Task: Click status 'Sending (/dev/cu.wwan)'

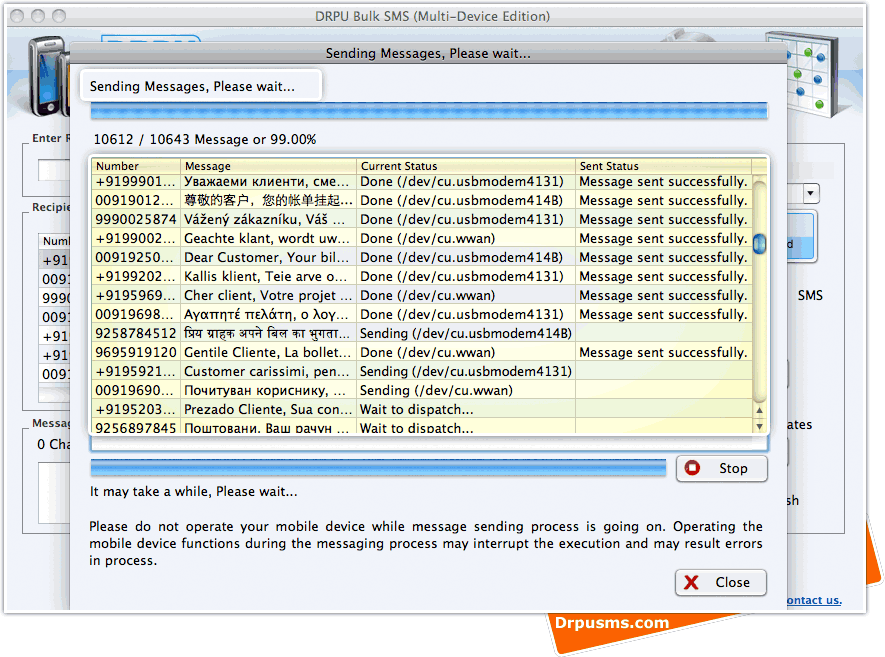Action: point(436,390)
